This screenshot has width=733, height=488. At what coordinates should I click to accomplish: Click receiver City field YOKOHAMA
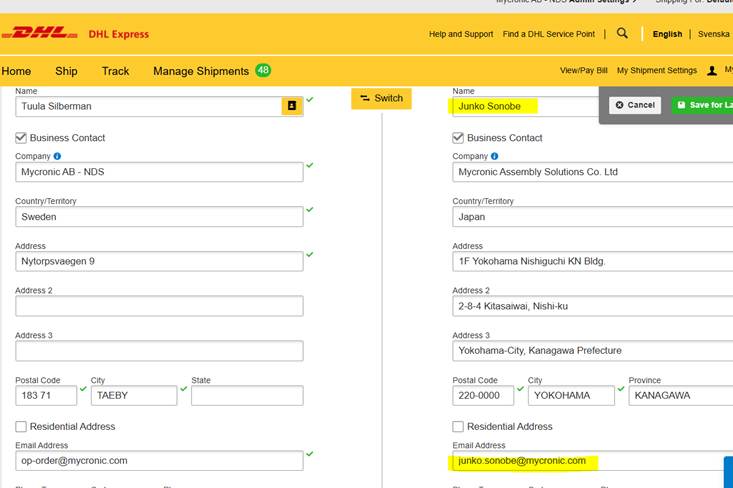571,395
